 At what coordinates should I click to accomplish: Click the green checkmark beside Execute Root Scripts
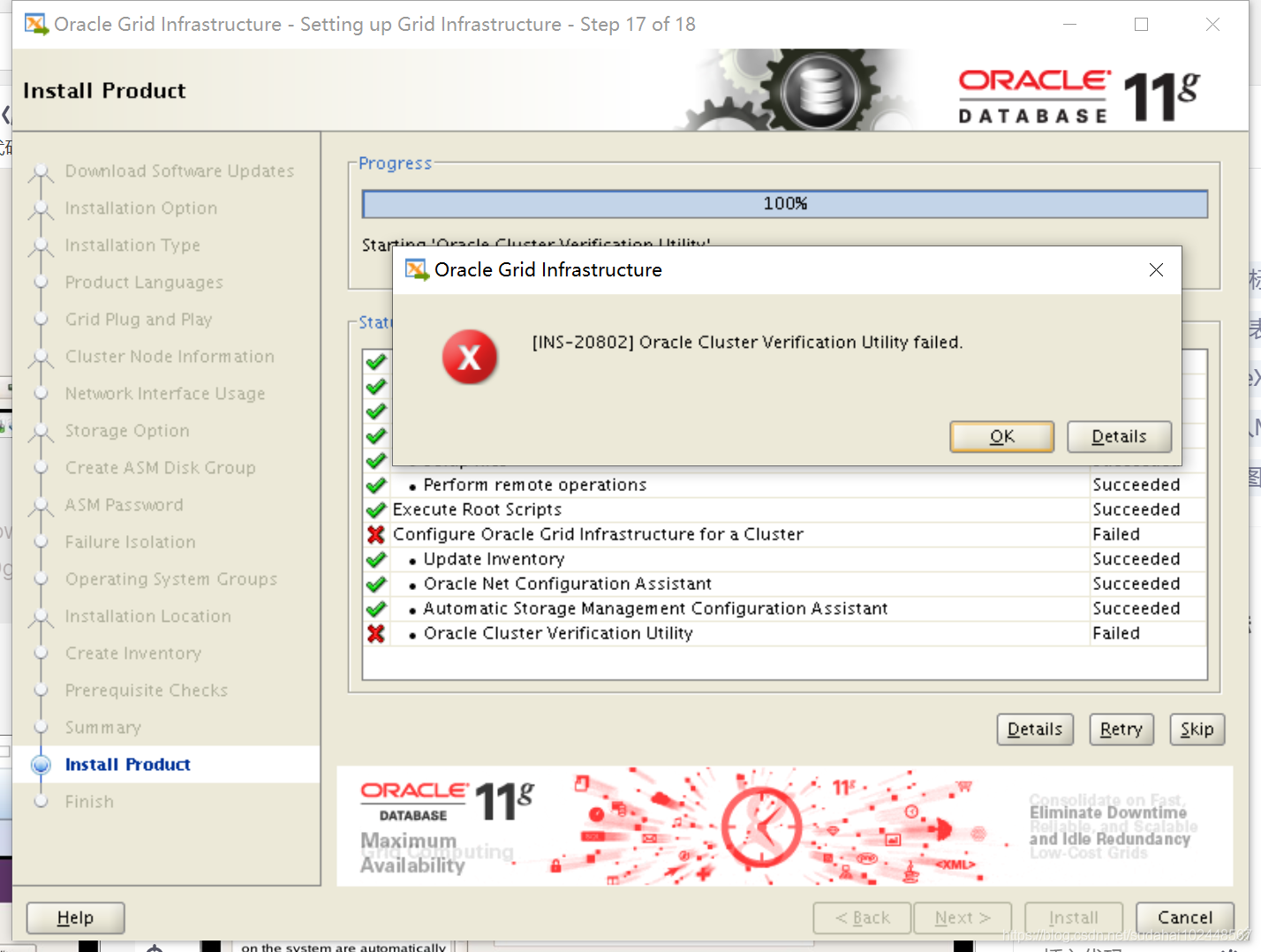click(x=376, y=510)
